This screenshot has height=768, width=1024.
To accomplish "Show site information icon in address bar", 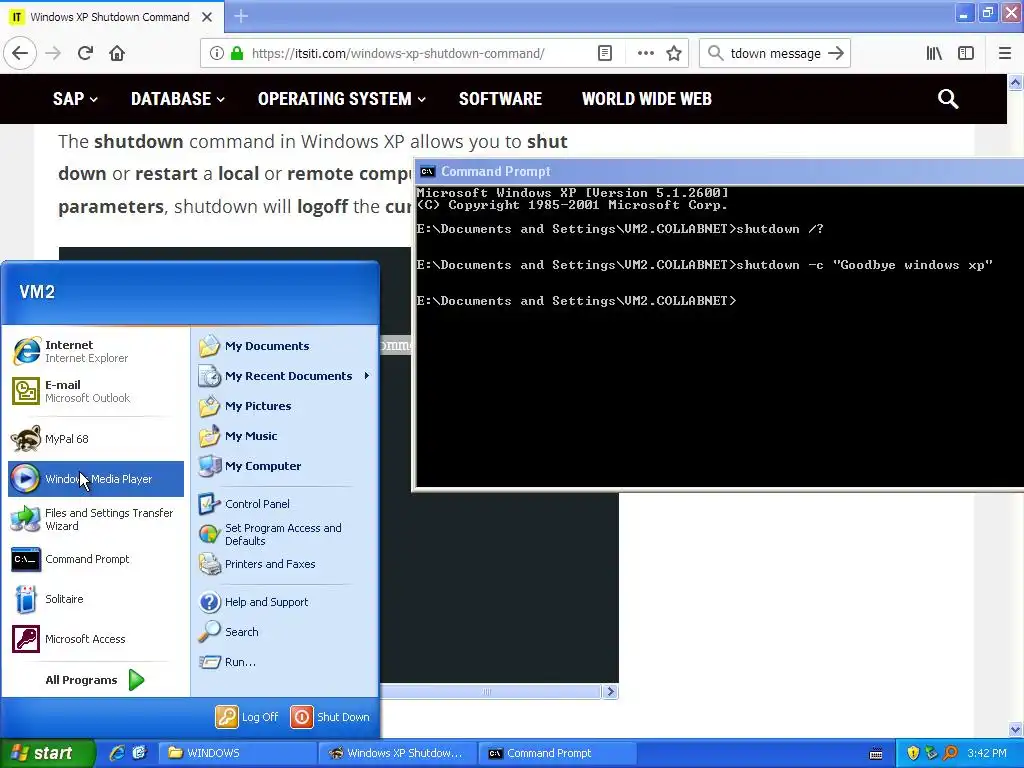I will pos(216,53).
